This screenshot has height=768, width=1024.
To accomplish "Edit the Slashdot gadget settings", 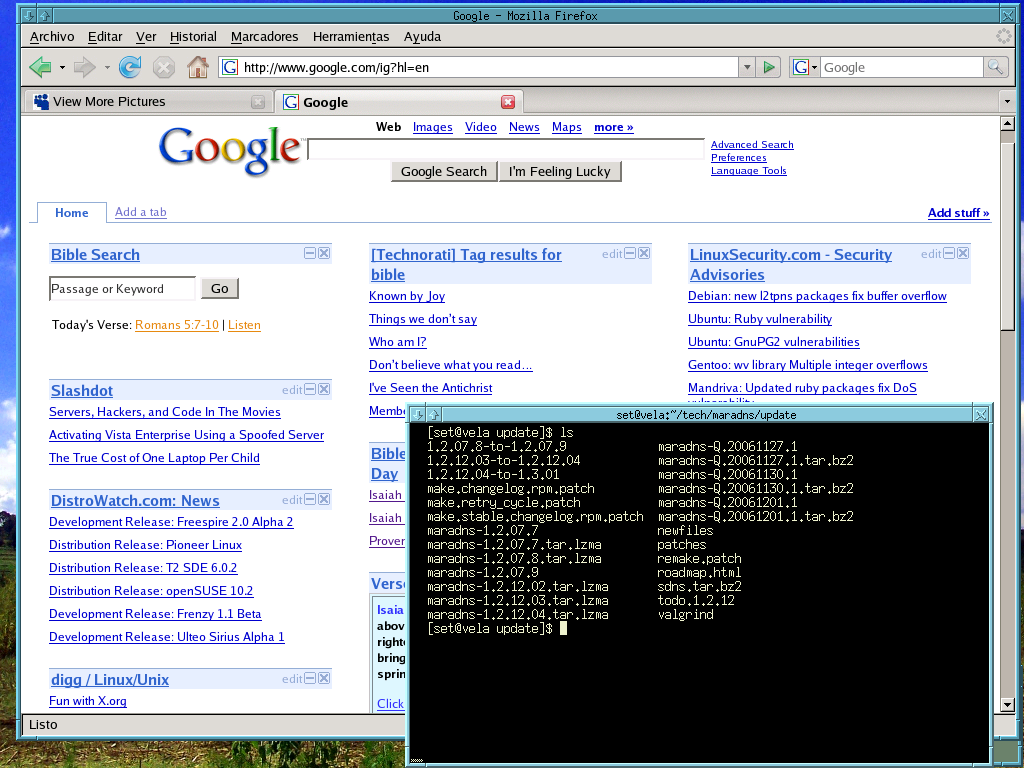I will (292, 390).
